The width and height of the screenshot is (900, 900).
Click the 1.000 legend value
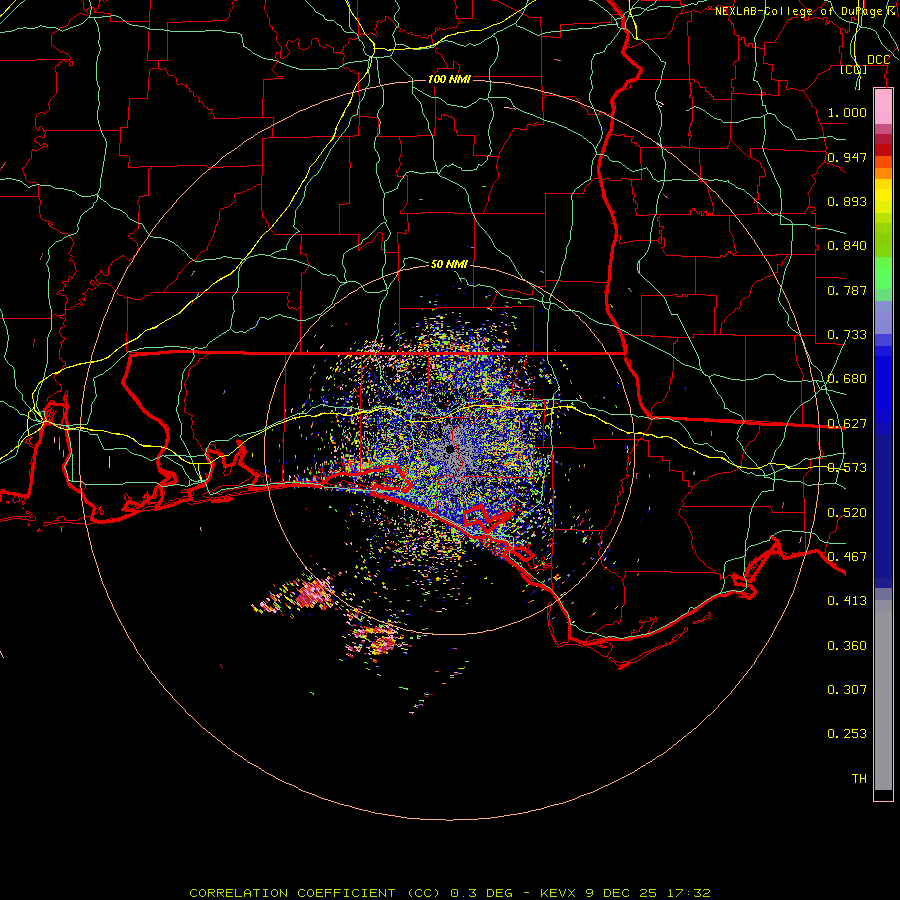pyautogui.click(x=847, y=112)
